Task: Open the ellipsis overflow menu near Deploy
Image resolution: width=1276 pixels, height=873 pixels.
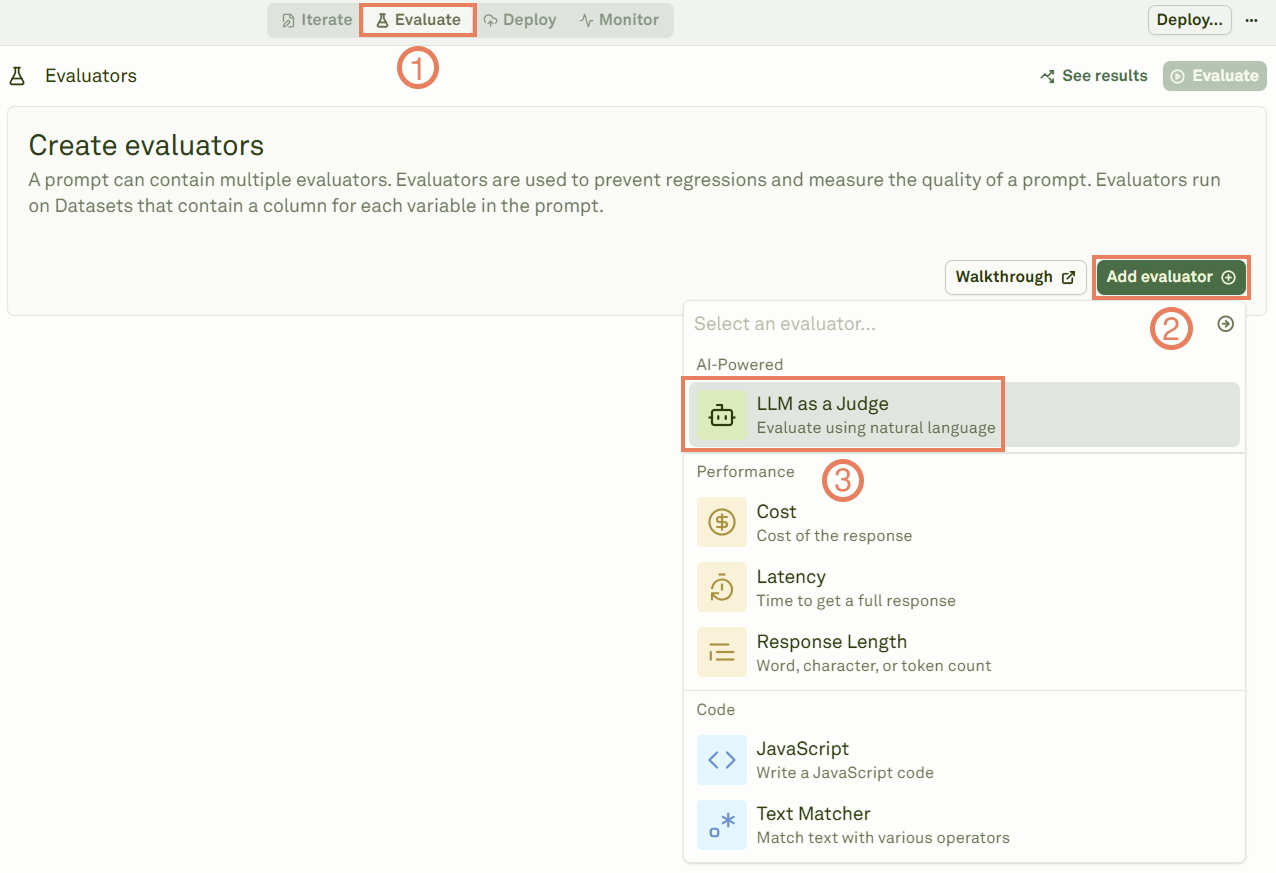Action: [1252, 20]
